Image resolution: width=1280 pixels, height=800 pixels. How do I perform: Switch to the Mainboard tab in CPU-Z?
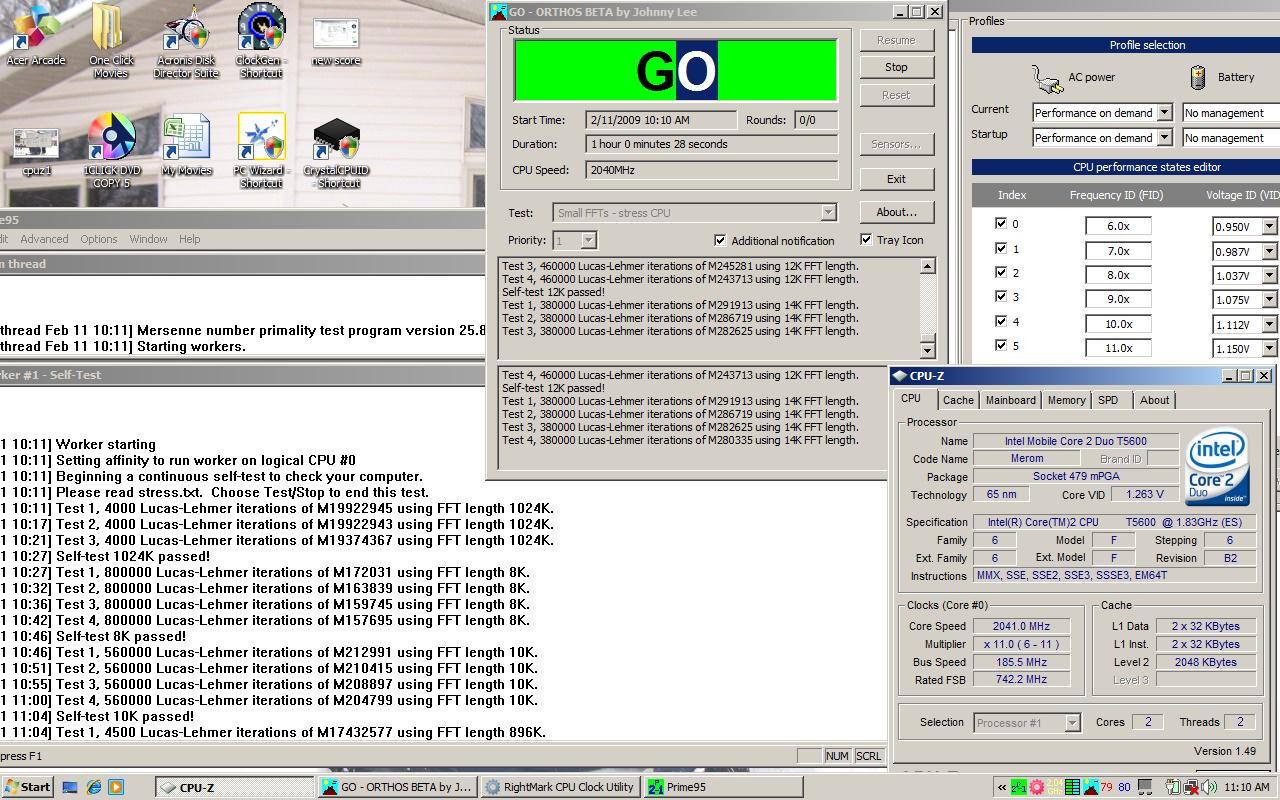point(1011,400)
